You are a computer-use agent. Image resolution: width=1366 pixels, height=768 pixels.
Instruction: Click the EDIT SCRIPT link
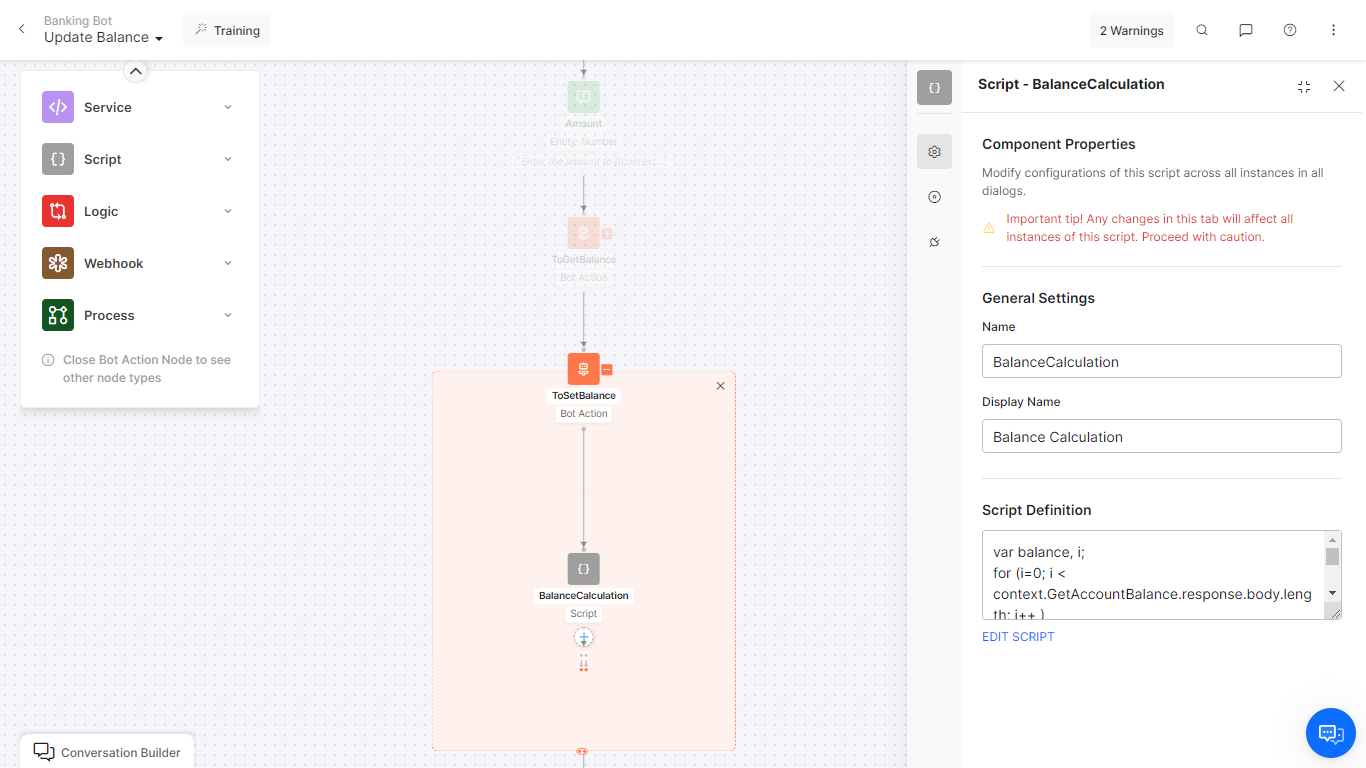(x=1017, y=636)
